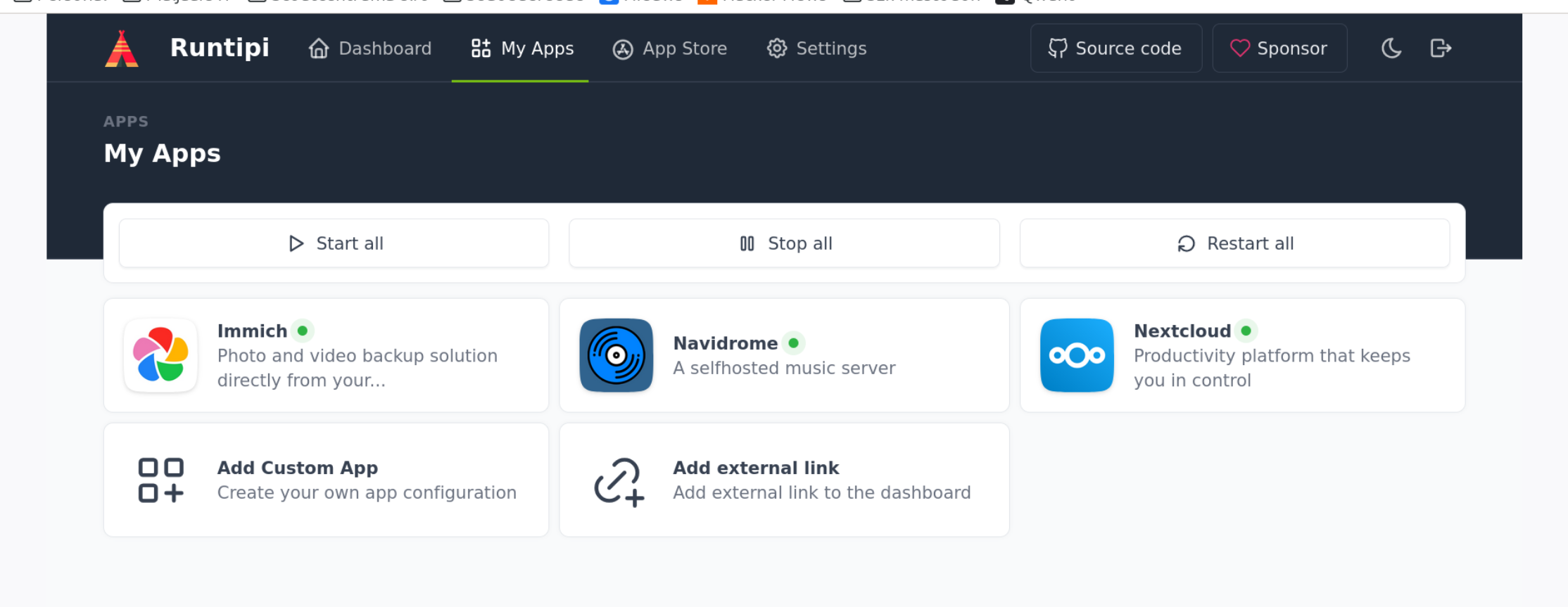Click the Add Custom App grid icon

point(160,480)
